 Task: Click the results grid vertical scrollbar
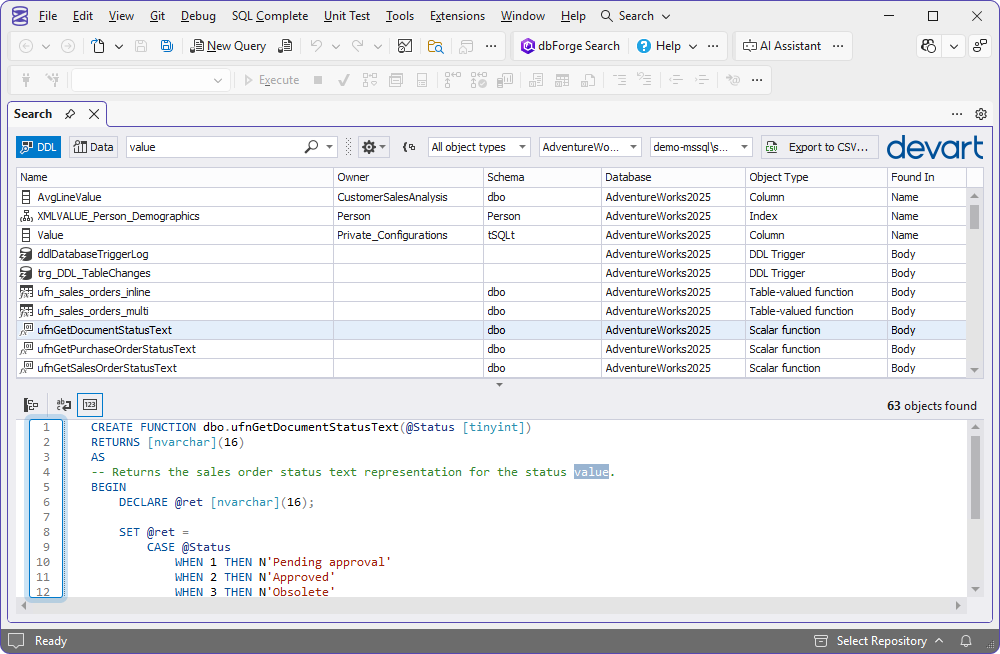coord(974,283)
